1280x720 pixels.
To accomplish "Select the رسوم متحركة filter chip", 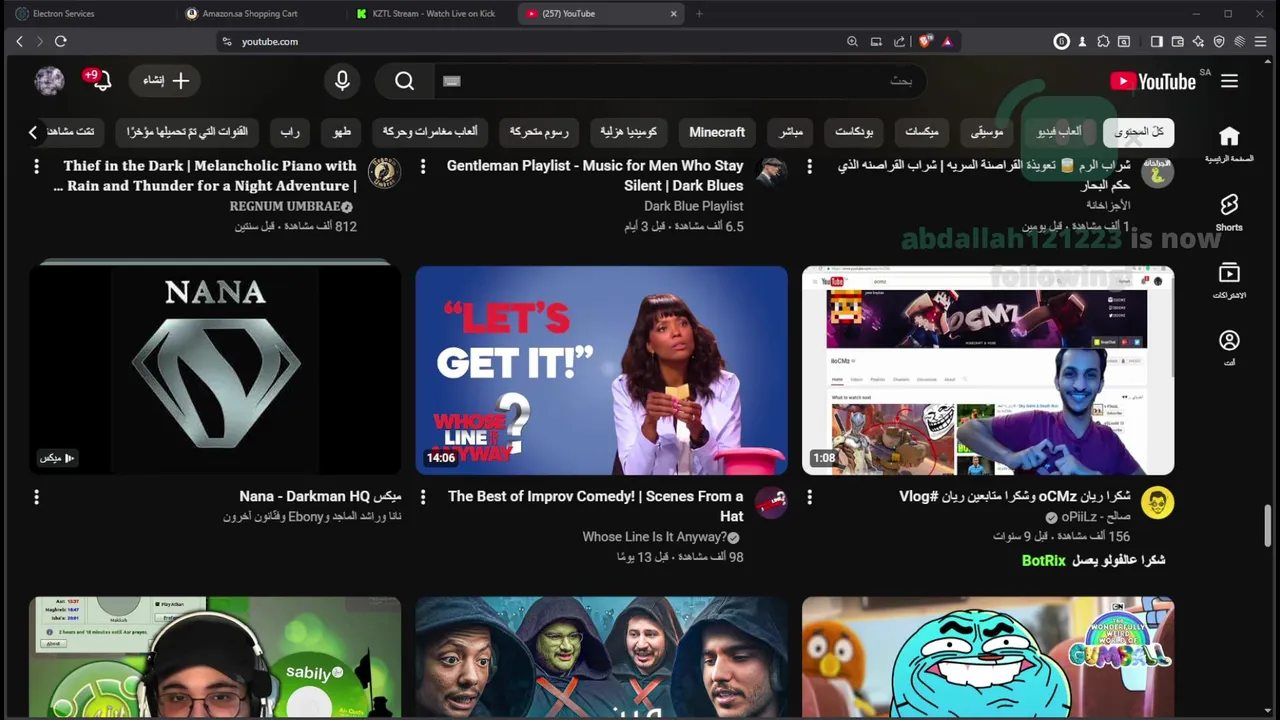I will 539,132.
